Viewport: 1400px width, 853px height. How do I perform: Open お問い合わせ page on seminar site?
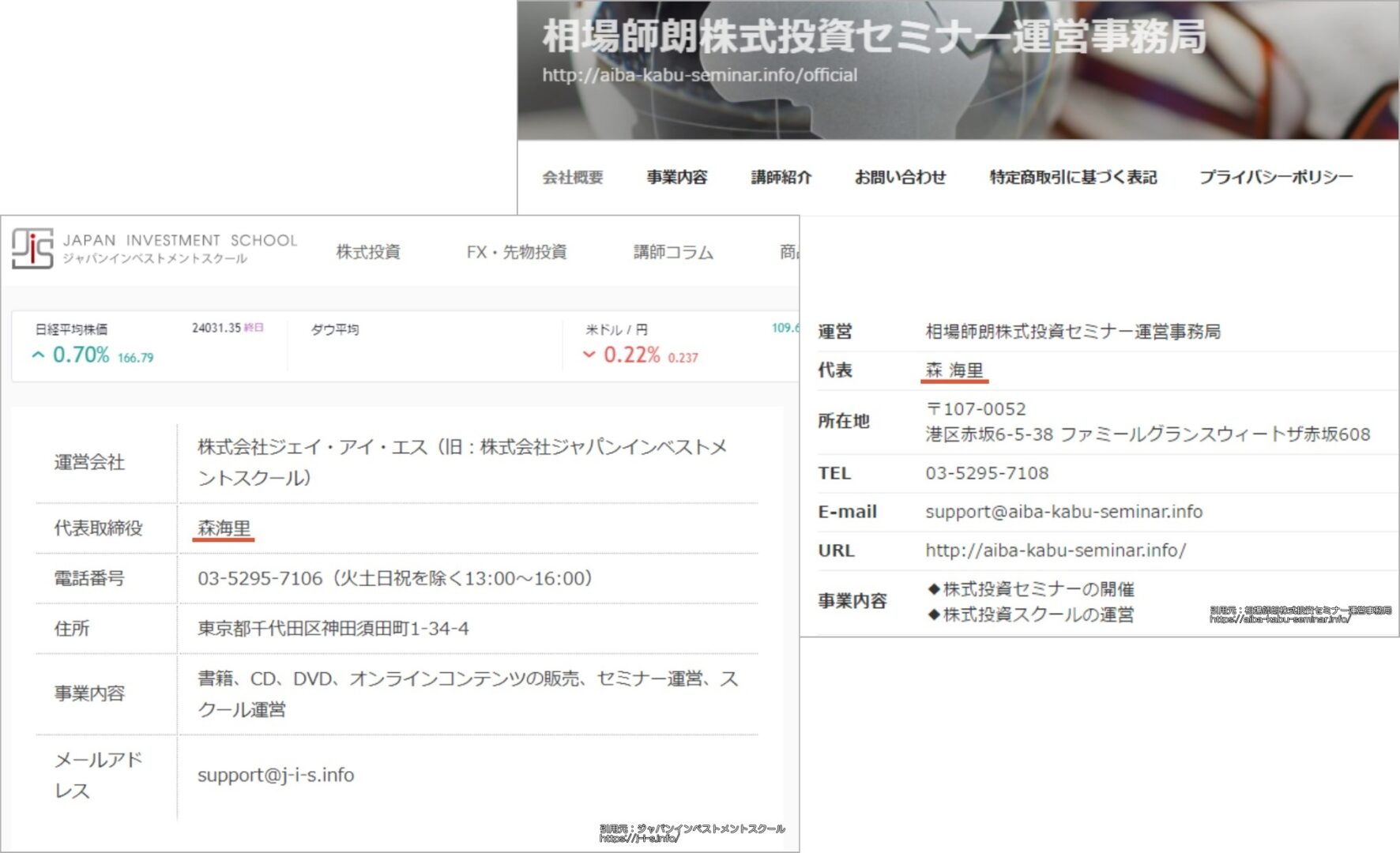901,177
